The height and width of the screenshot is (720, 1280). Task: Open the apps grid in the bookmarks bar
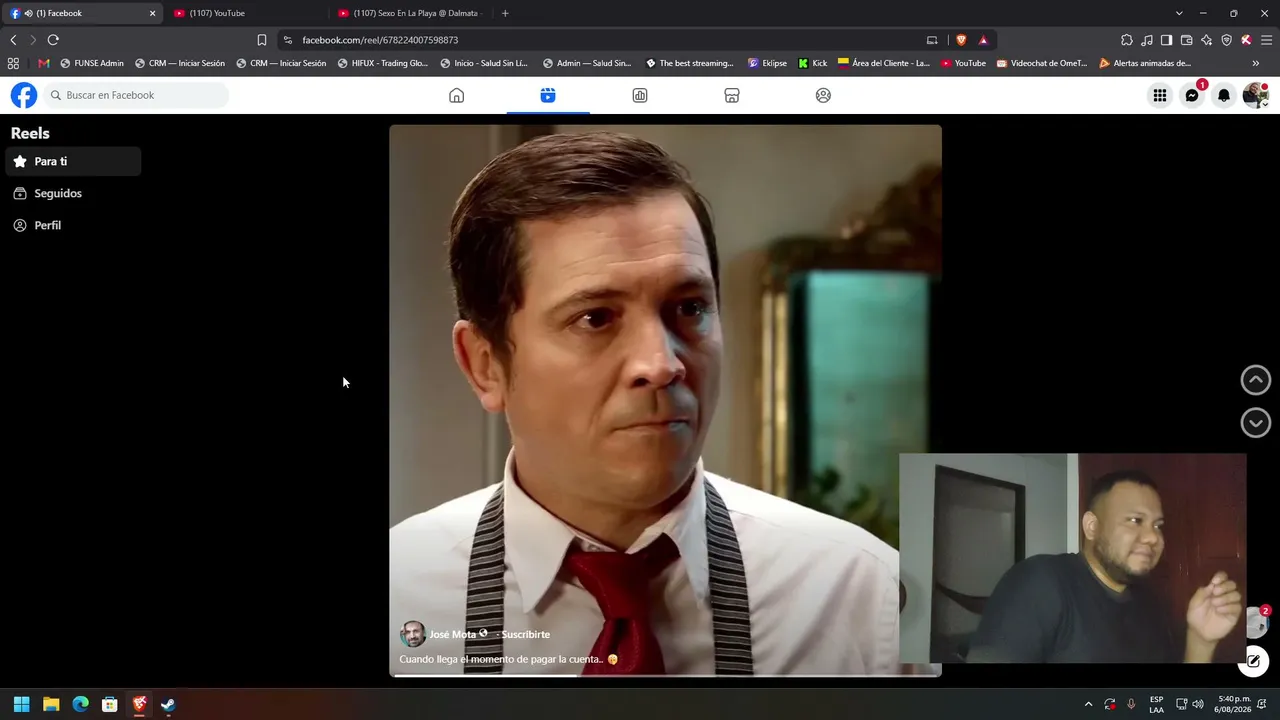pos(13,63)
